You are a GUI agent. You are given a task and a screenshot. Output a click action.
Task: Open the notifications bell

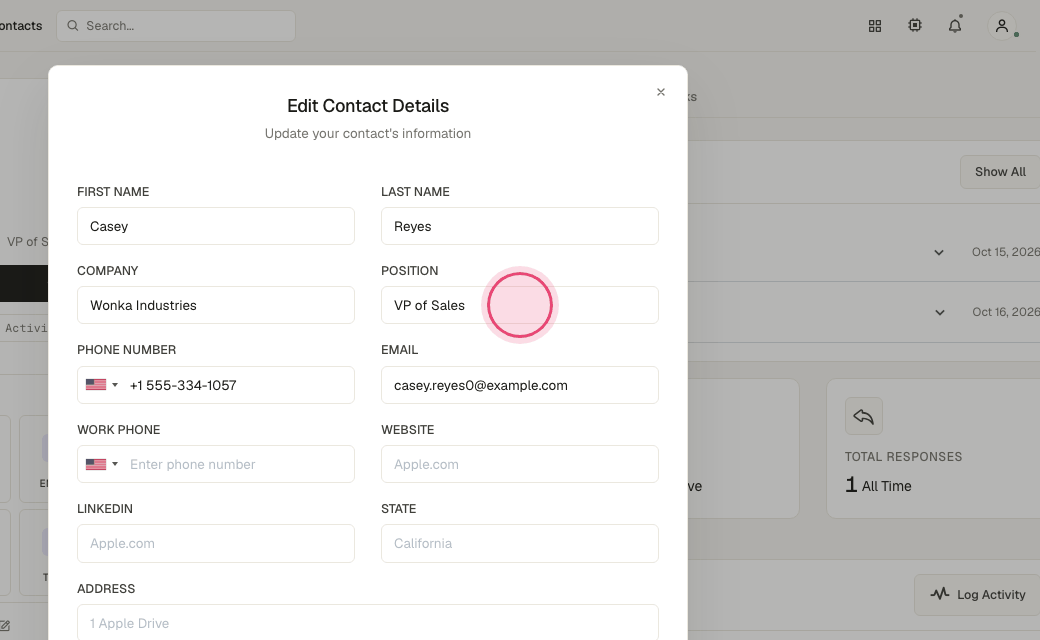(954, 25)
